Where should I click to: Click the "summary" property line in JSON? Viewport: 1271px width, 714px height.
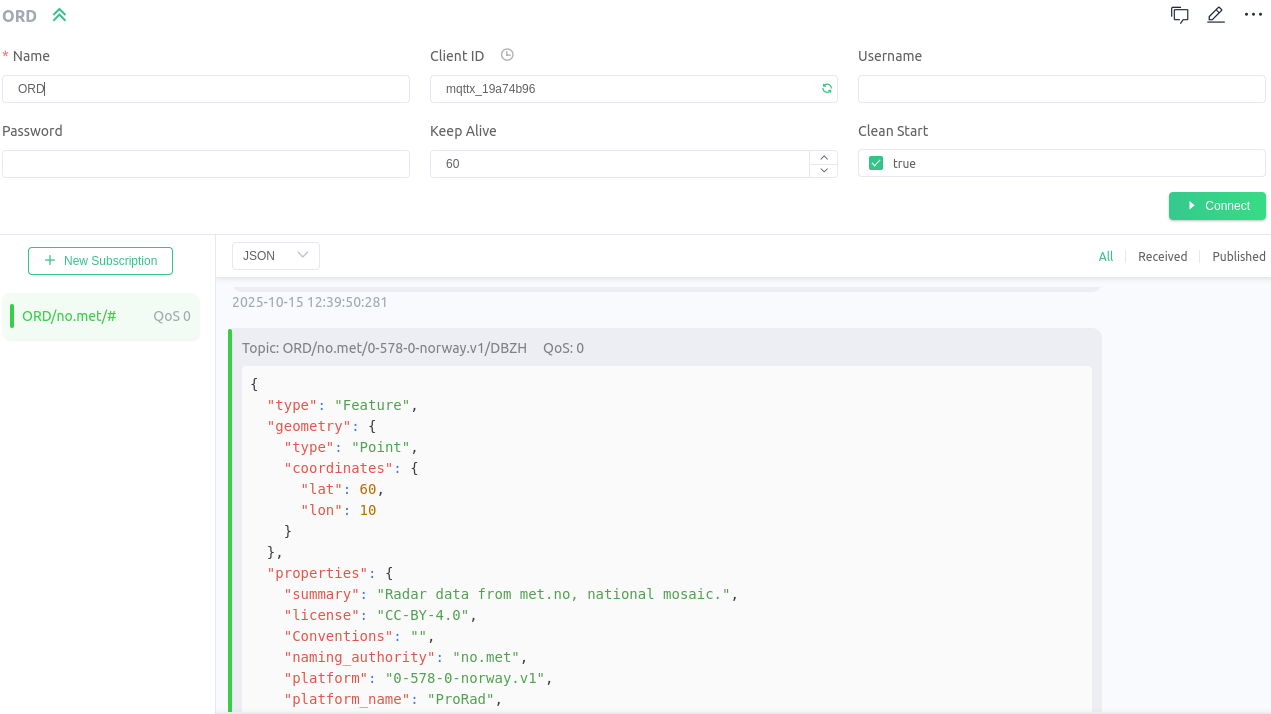point(511,594)
